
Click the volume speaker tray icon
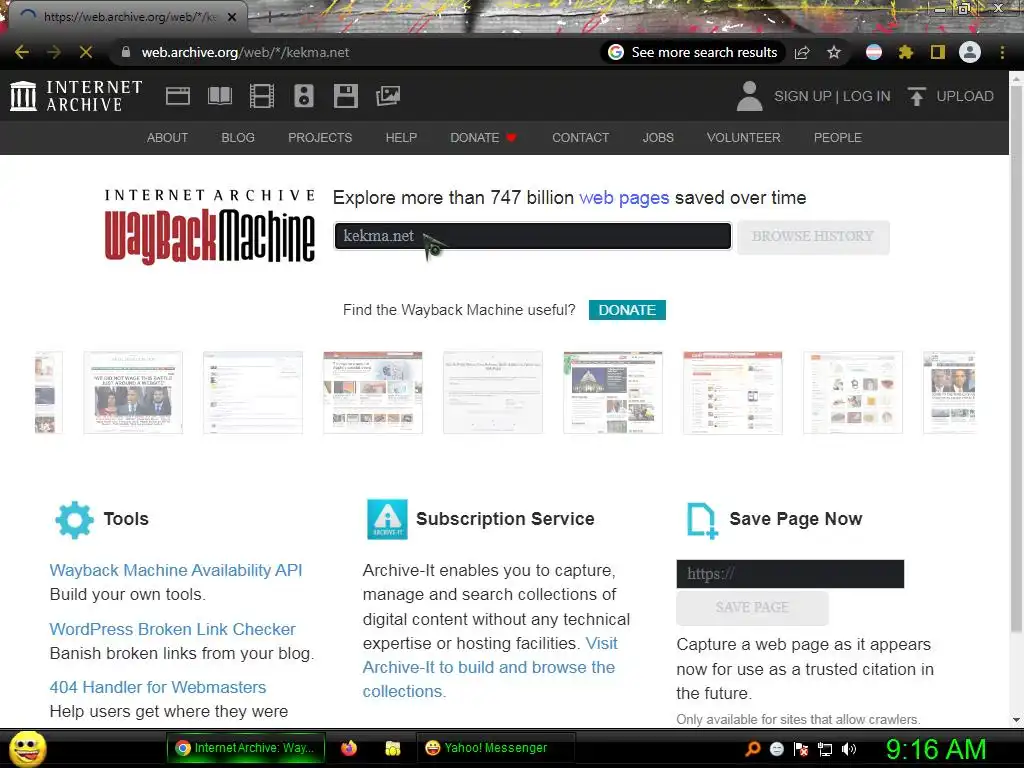(849, 749)
